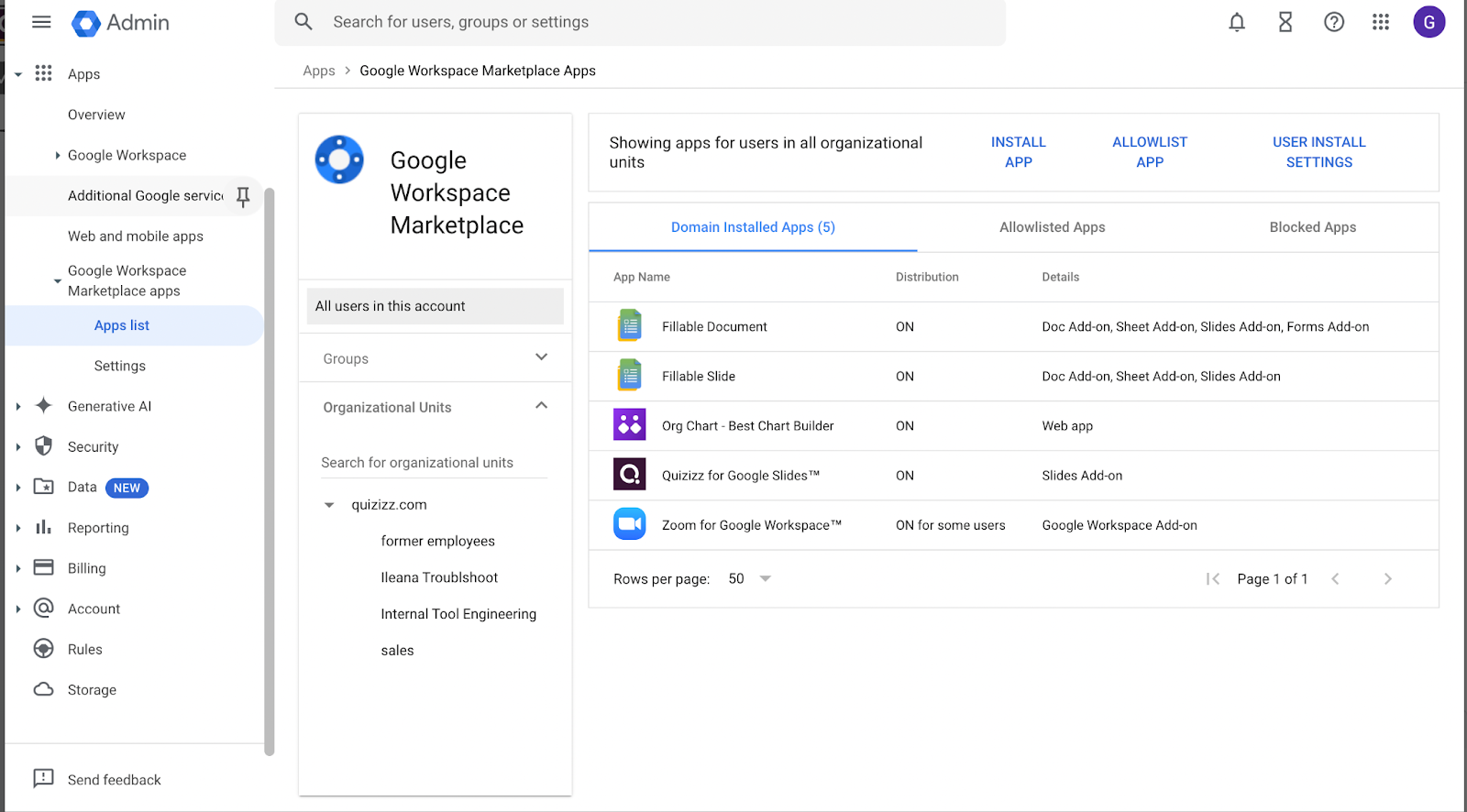Click Fillable Slide app icon
This screenshot has height=812, width=1467.
(x=629, y=376)
